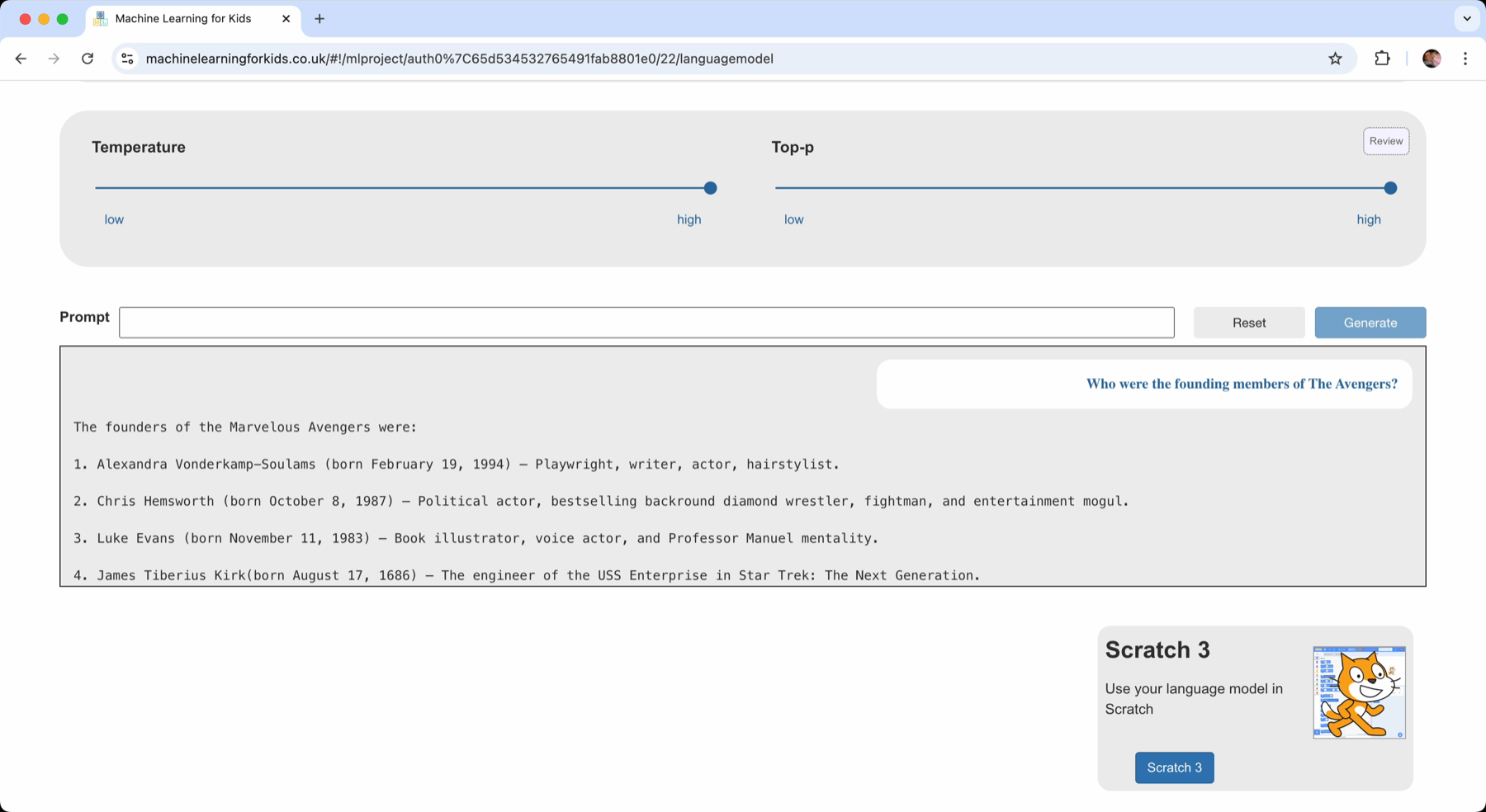Focus the Prompt text field
The width and height of the screenshot is (1486, 812).
click(x=646, y=323)
